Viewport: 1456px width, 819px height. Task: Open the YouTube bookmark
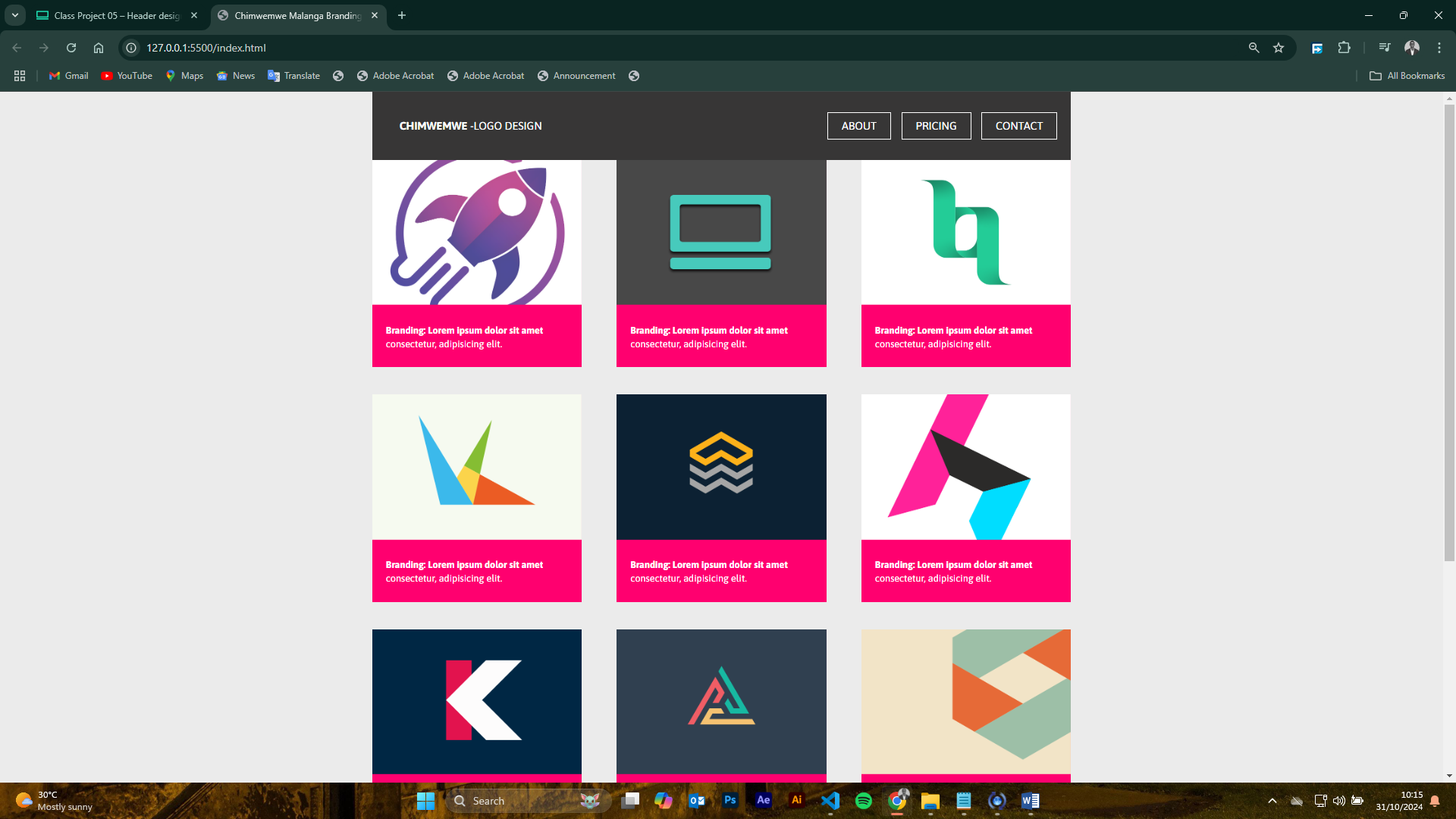pos(127,76)
